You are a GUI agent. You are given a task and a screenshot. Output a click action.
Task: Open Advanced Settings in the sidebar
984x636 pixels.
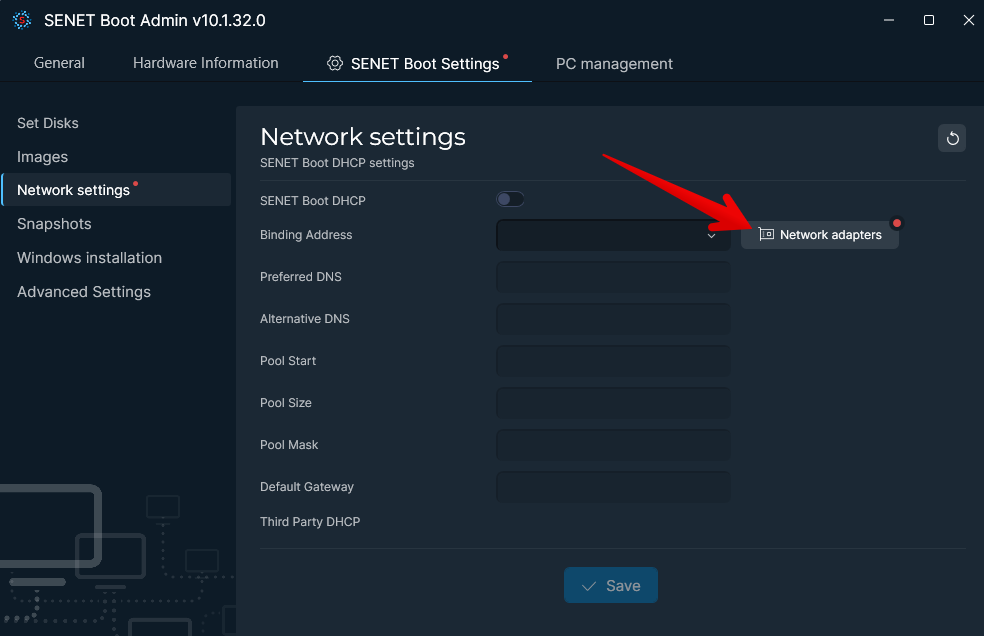[x=83, y=291]
